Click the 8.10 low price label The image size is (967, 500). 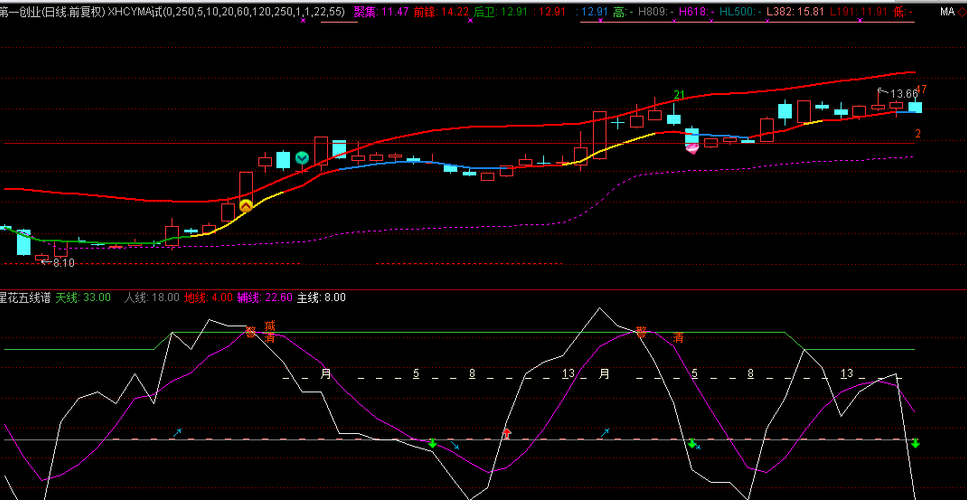tap(64, 263)
